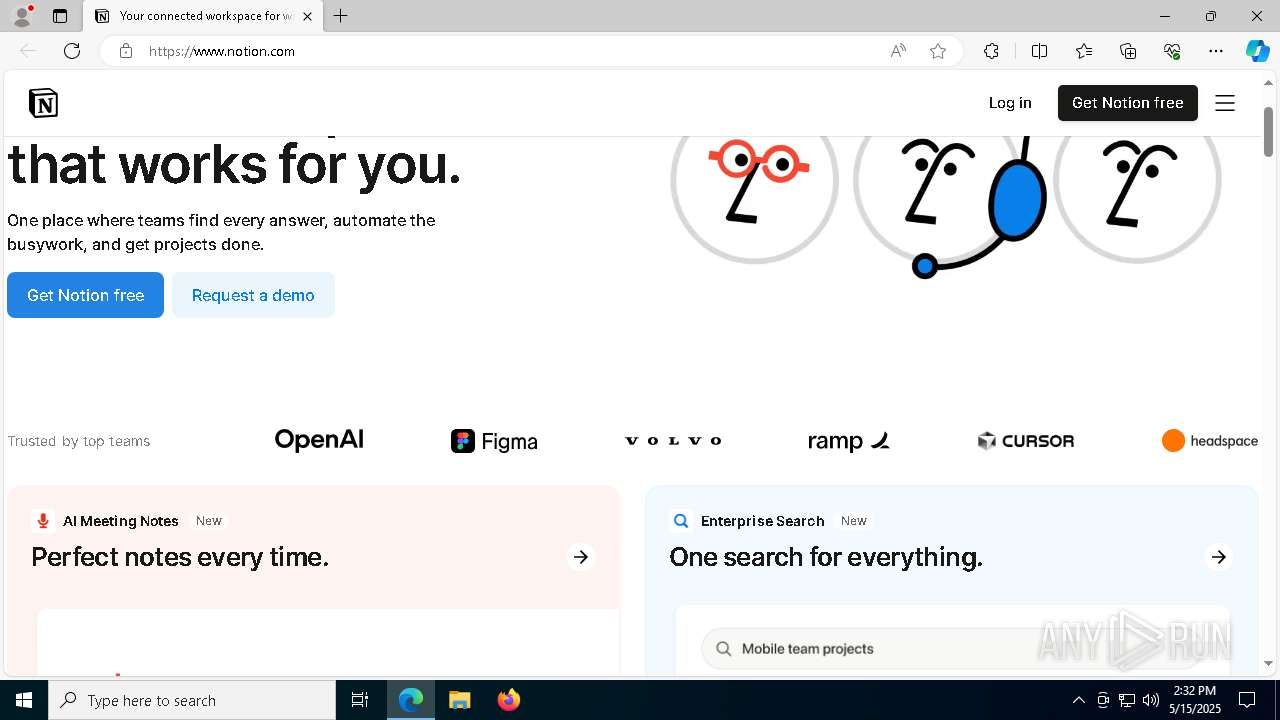The image size is (1280, 720).
Task: Click arrow on AI Meeting Notes card
Action: [581, 557]
